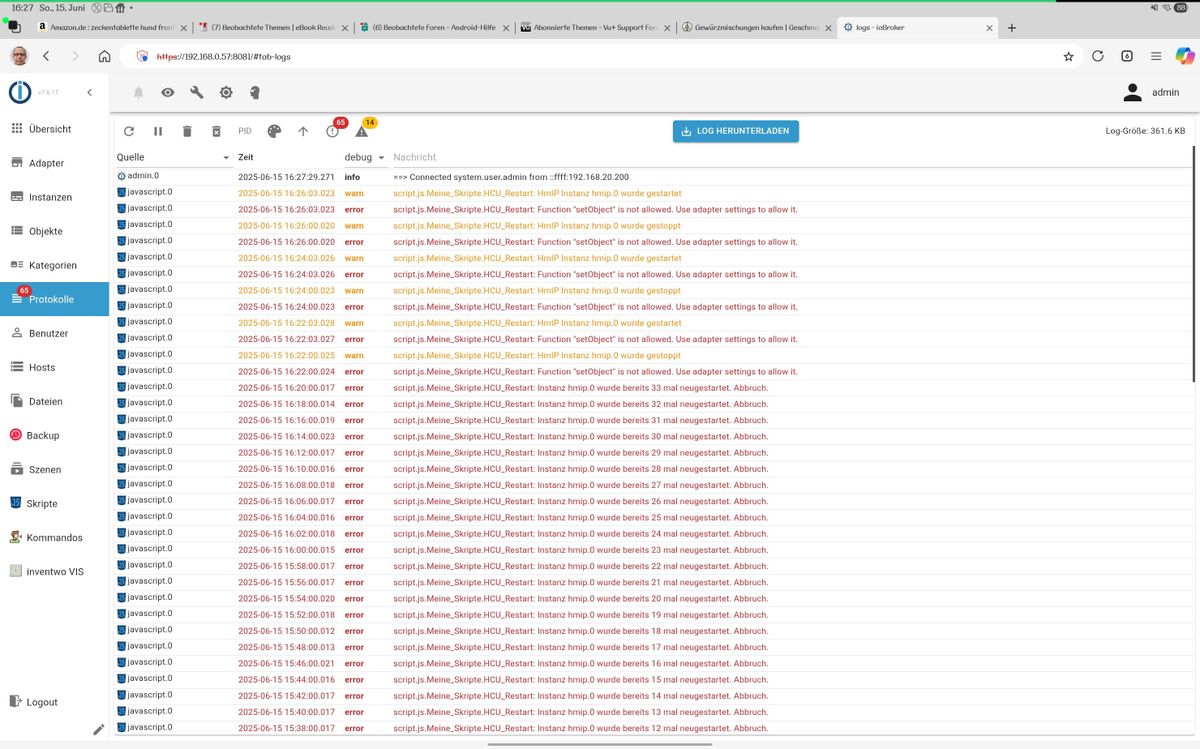This screenshot has width=1200, height=749.
Task: Open Skripte in the sidebar menu
Action: click(x=42, y=503)
